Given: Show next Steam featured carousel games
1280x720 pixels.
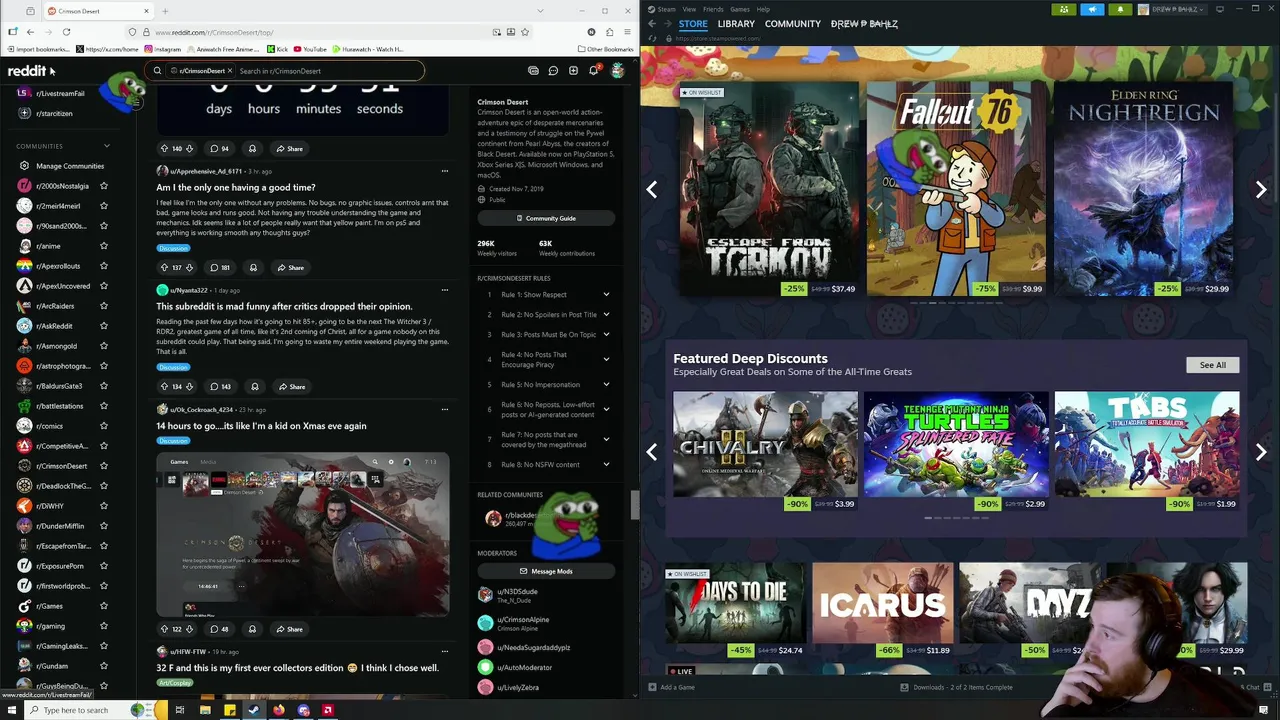Looking at the screenshot, I should tap(1261, 189).
